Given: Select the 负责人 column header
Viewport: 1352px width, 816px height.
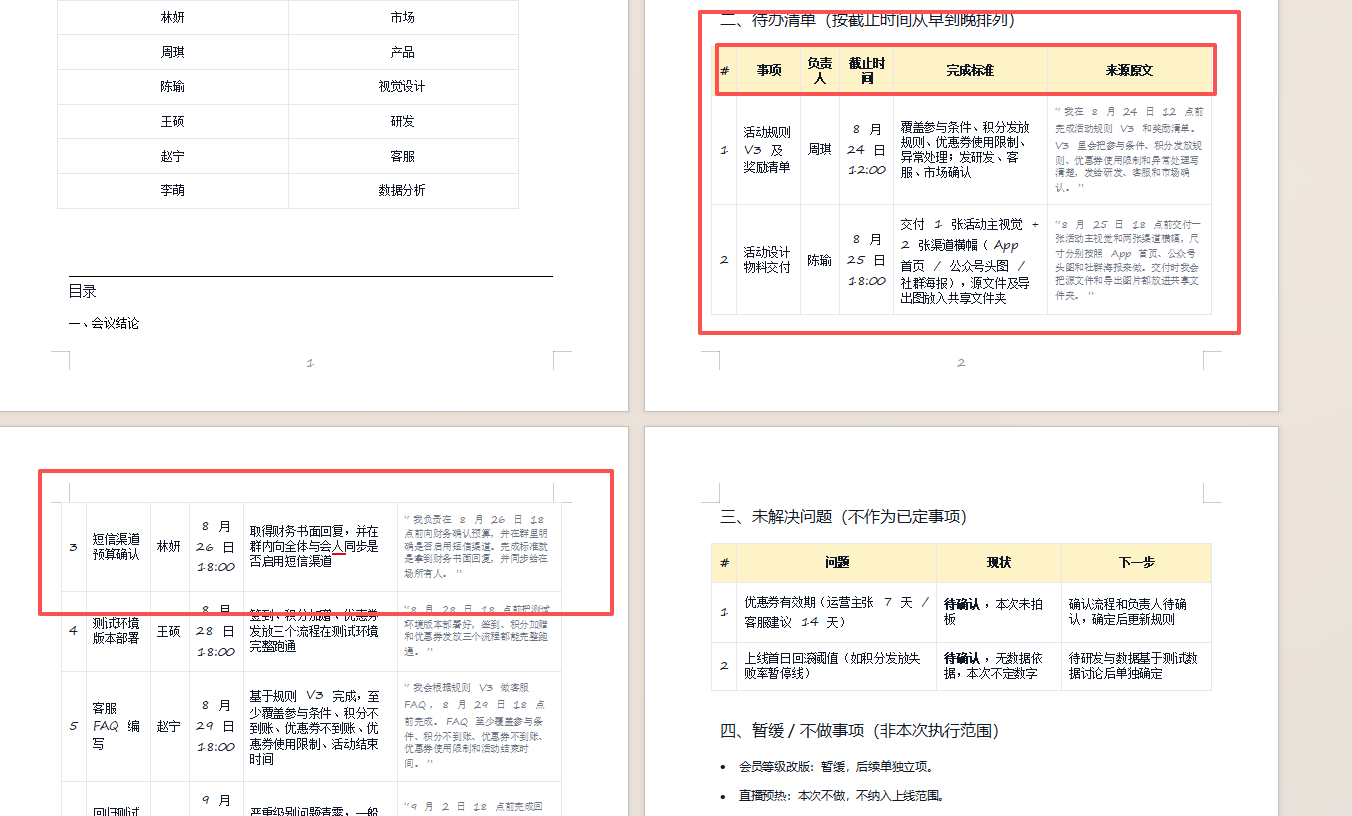Looking at the screenshot, I should pos(820,71).
